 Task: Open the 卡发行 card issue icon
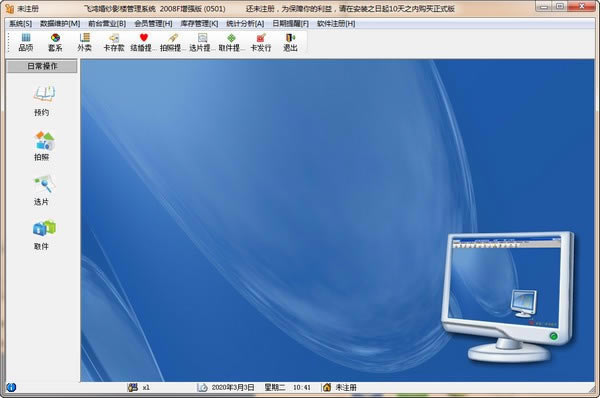pos(261,42)
